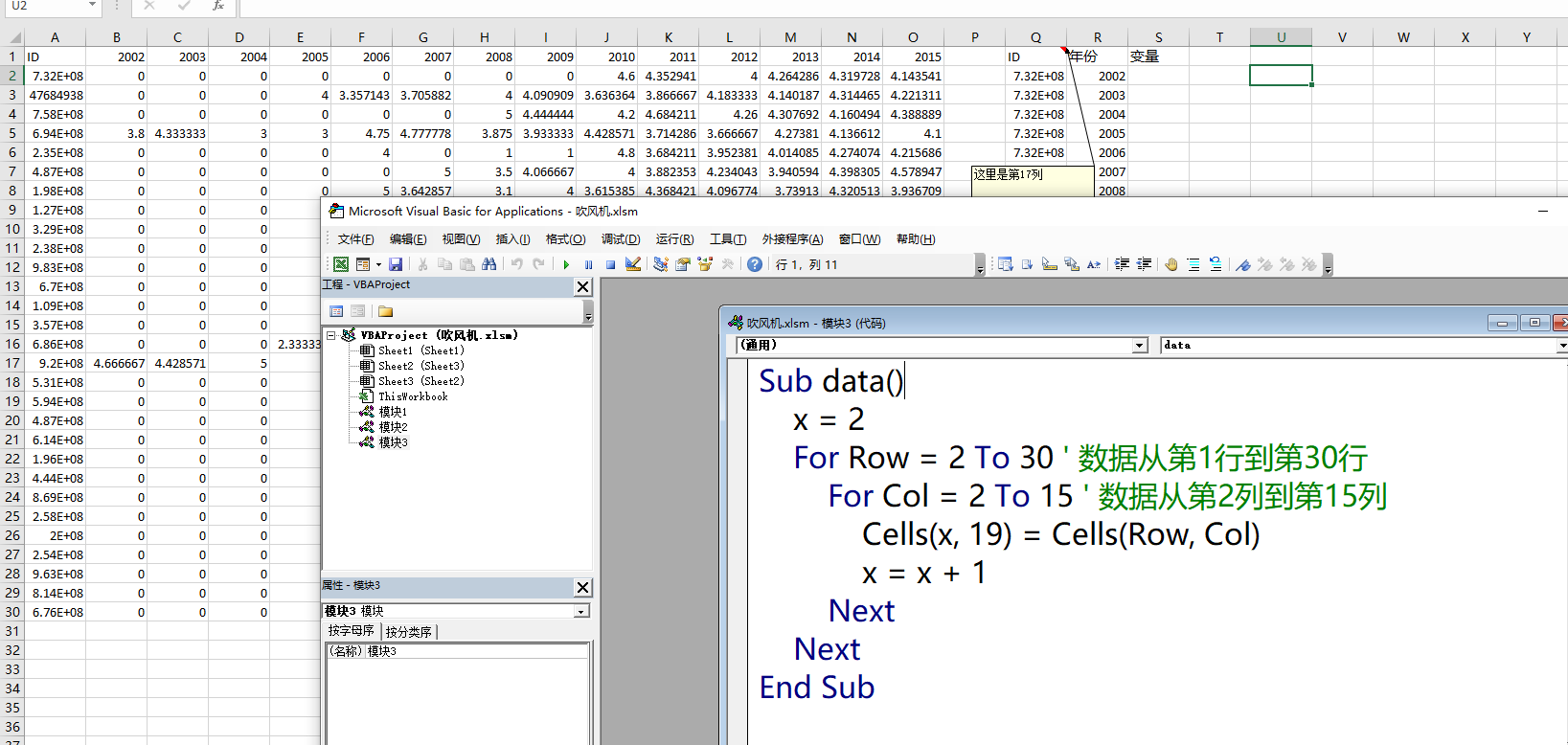The image size is (1568, 745).
Task: Open the Object Browser icon
Action: [706, 264]
